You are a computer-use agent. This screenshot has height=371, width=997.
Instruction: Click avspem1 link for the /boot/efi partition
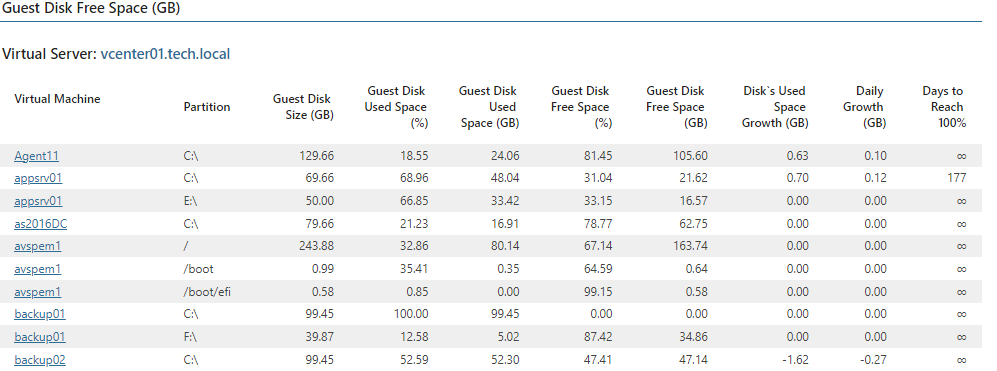(38, 292)
